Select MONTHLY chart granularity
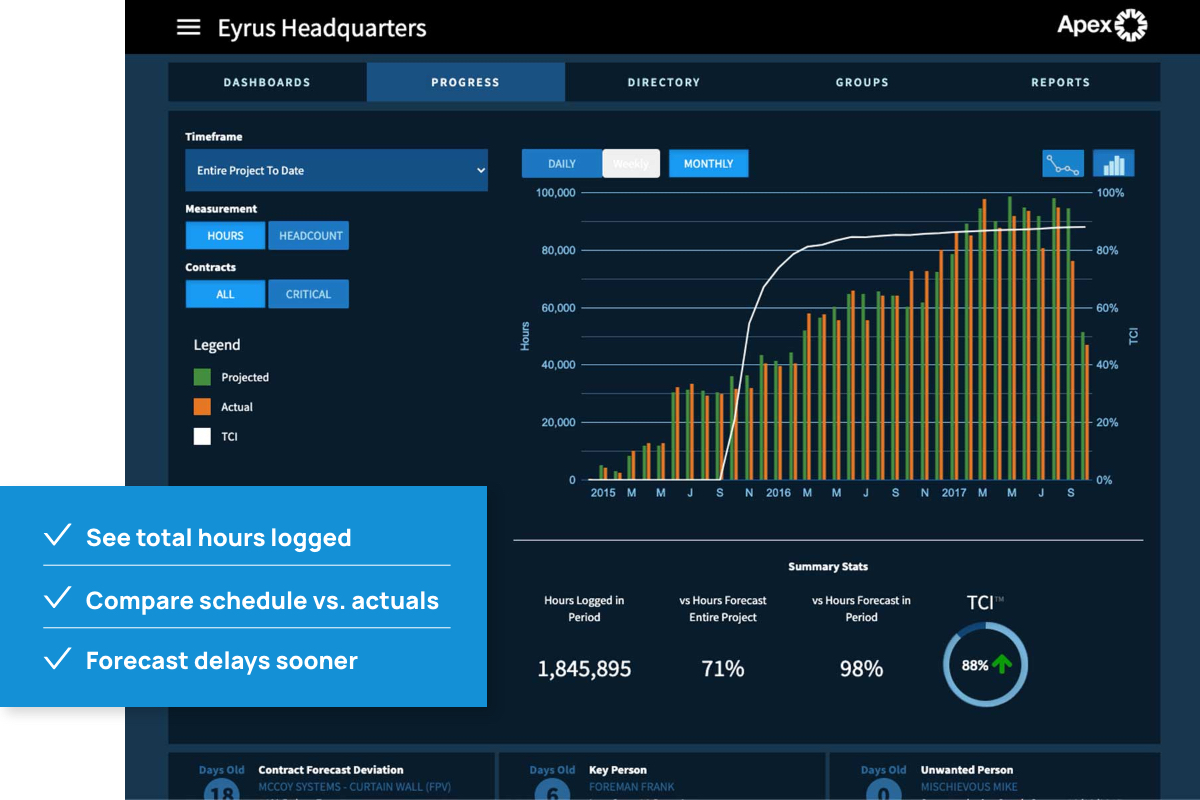Screen dimensions: 1200x800 coord(708,163)
